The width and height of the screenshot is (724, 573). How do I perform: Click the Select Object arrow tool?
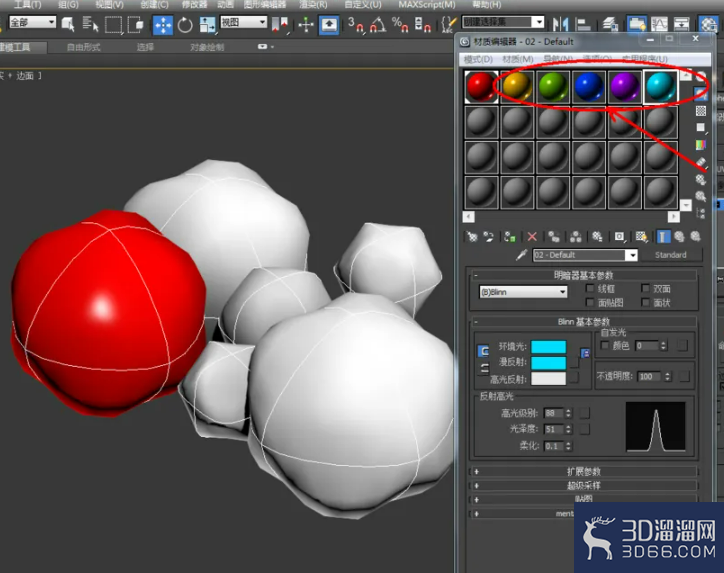pos(68,24)
